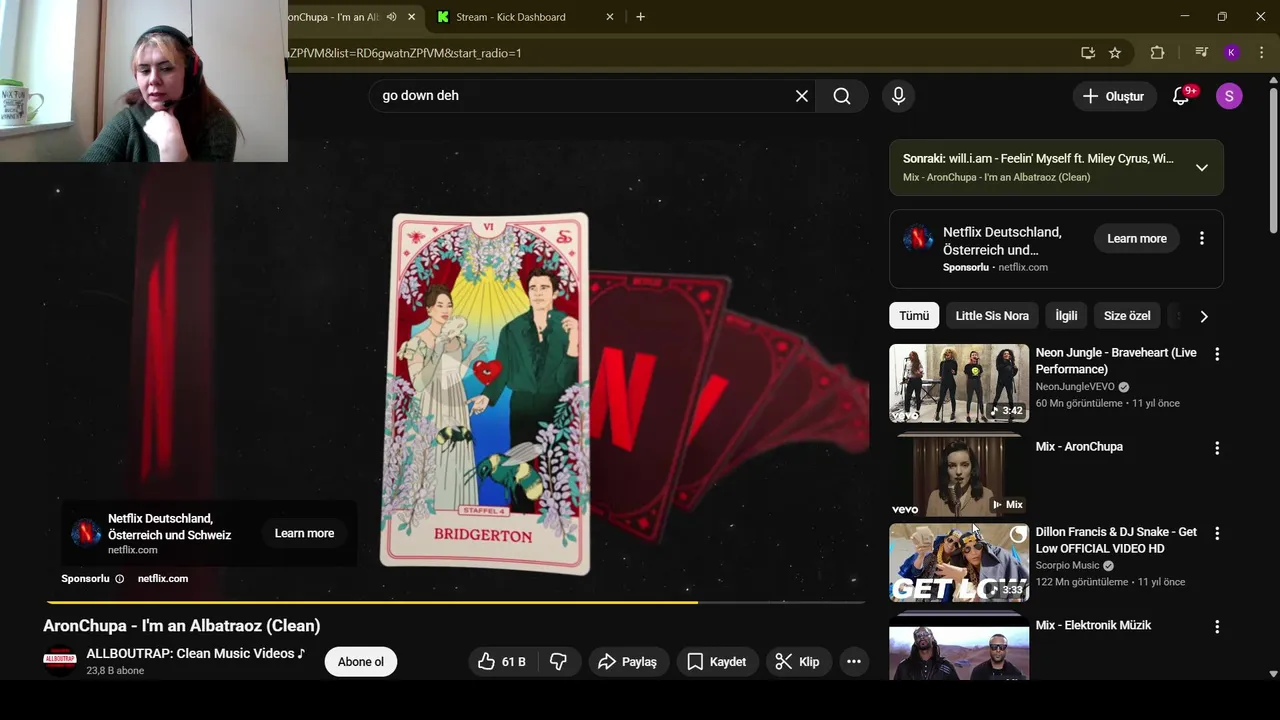Image resolution: width=1280 pixels, height=720 pixels.
Task: Share the video with Paylaş
Action: click(x=627, y=662)
